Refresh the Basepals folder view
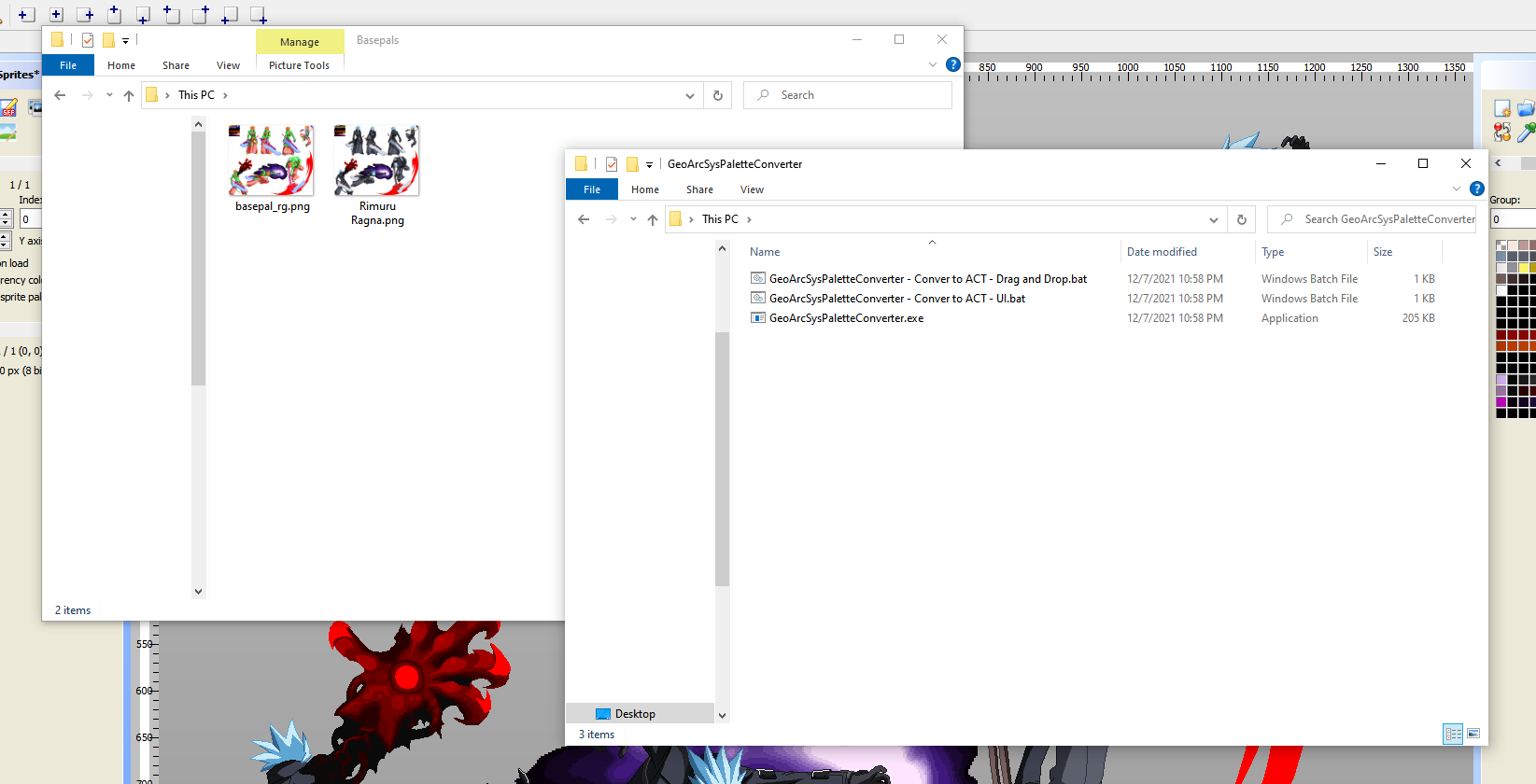 [718, 95]
